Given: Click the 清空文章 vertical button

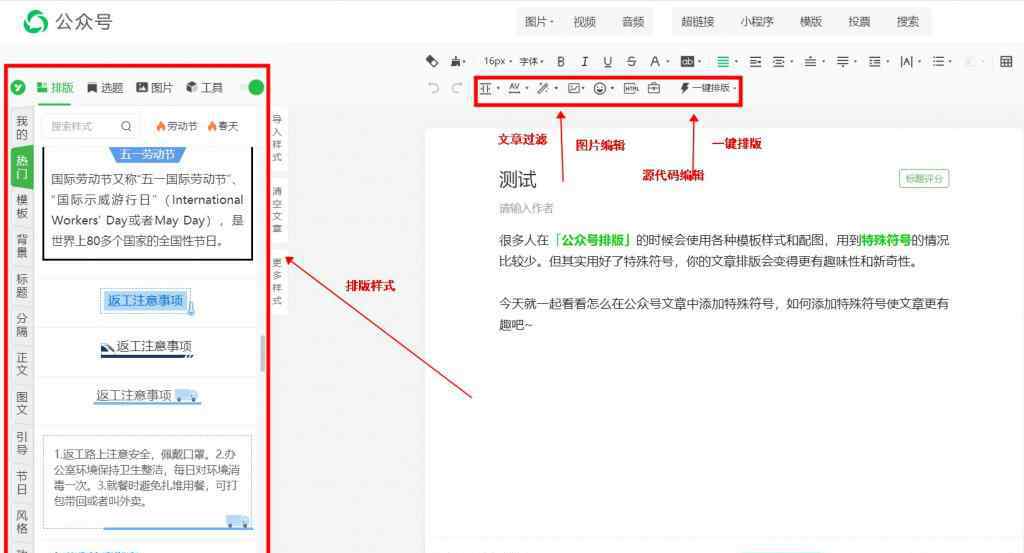Looking at the screenshot, I should pyautogui.click(x=277, y=210).
